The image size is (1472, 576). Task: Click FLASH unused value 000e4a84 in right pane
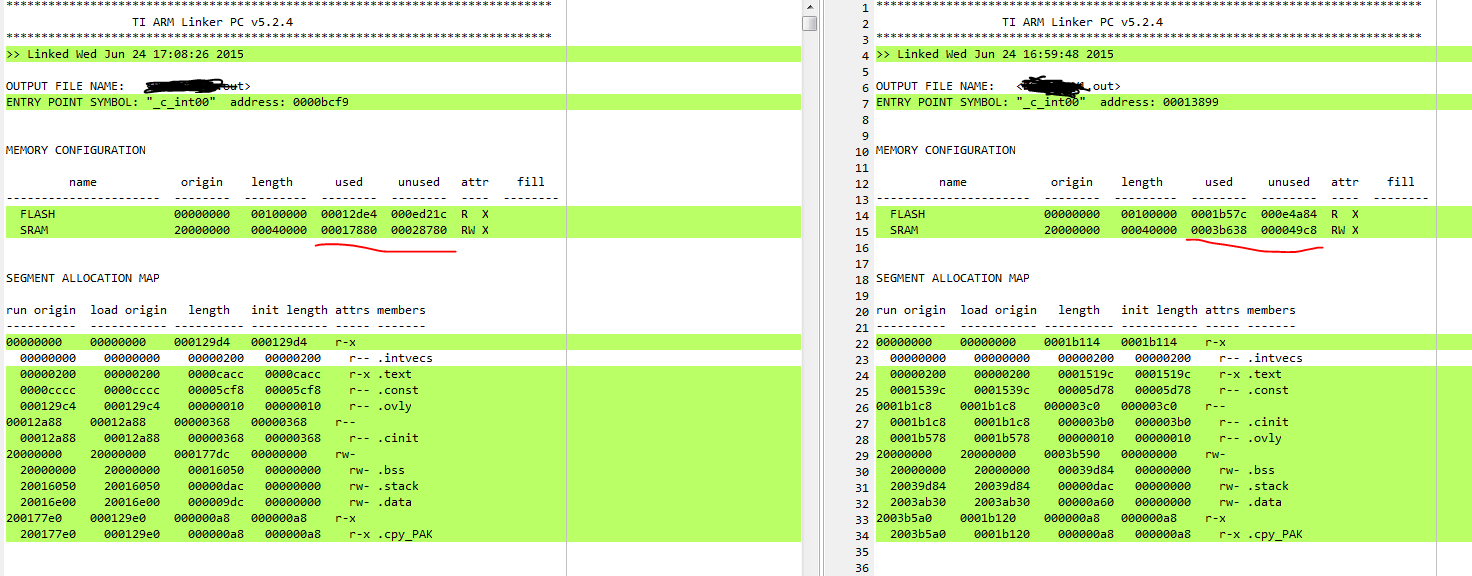(1289, 214)
